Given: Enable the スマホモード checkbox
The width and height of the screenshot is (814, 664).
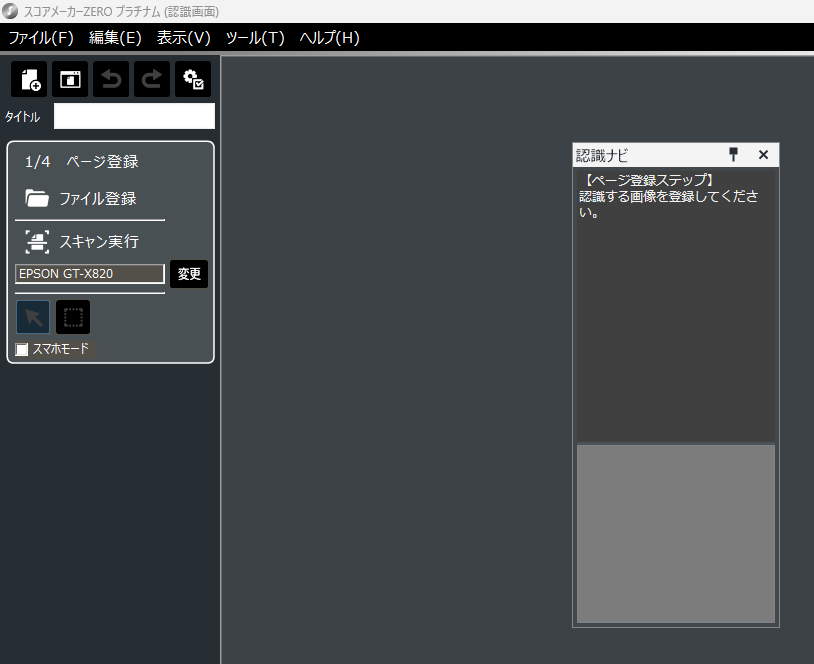Looking at the screenshot, I should coord(22,349).
